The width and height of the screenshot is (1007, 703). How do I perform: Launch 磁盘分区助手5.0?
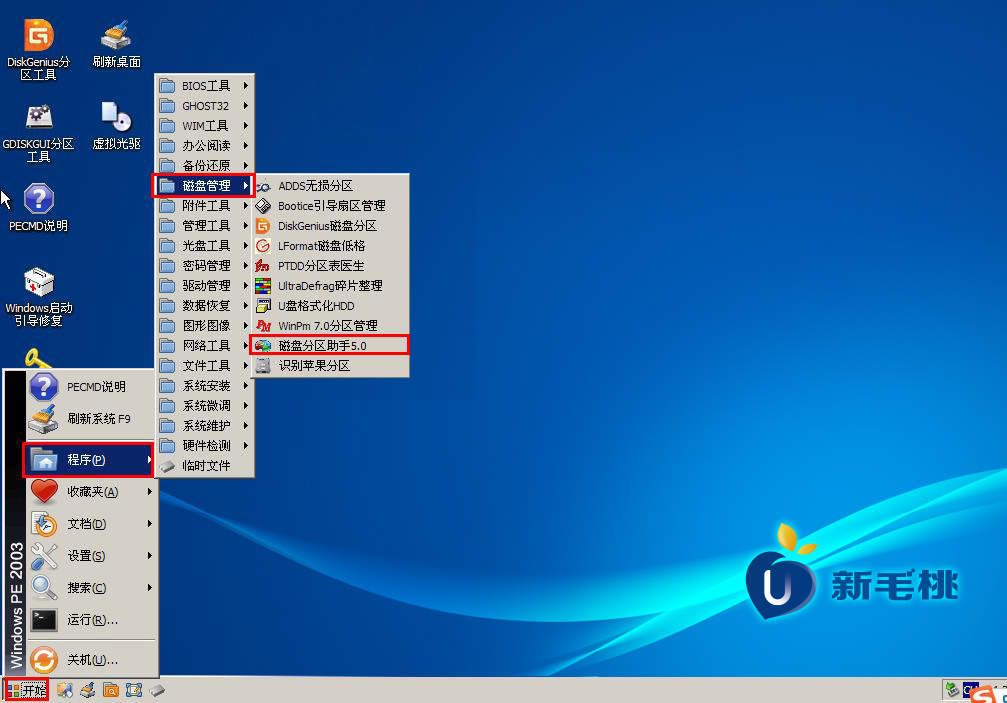[330, 345]
